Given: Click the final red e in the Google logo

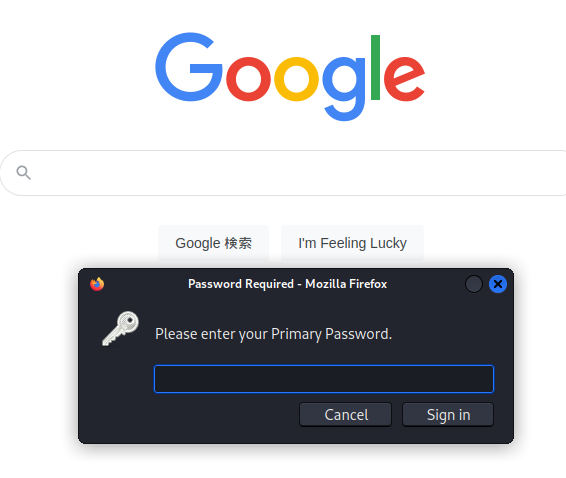Looking at the screenshot, I should [x=404, y=79].
